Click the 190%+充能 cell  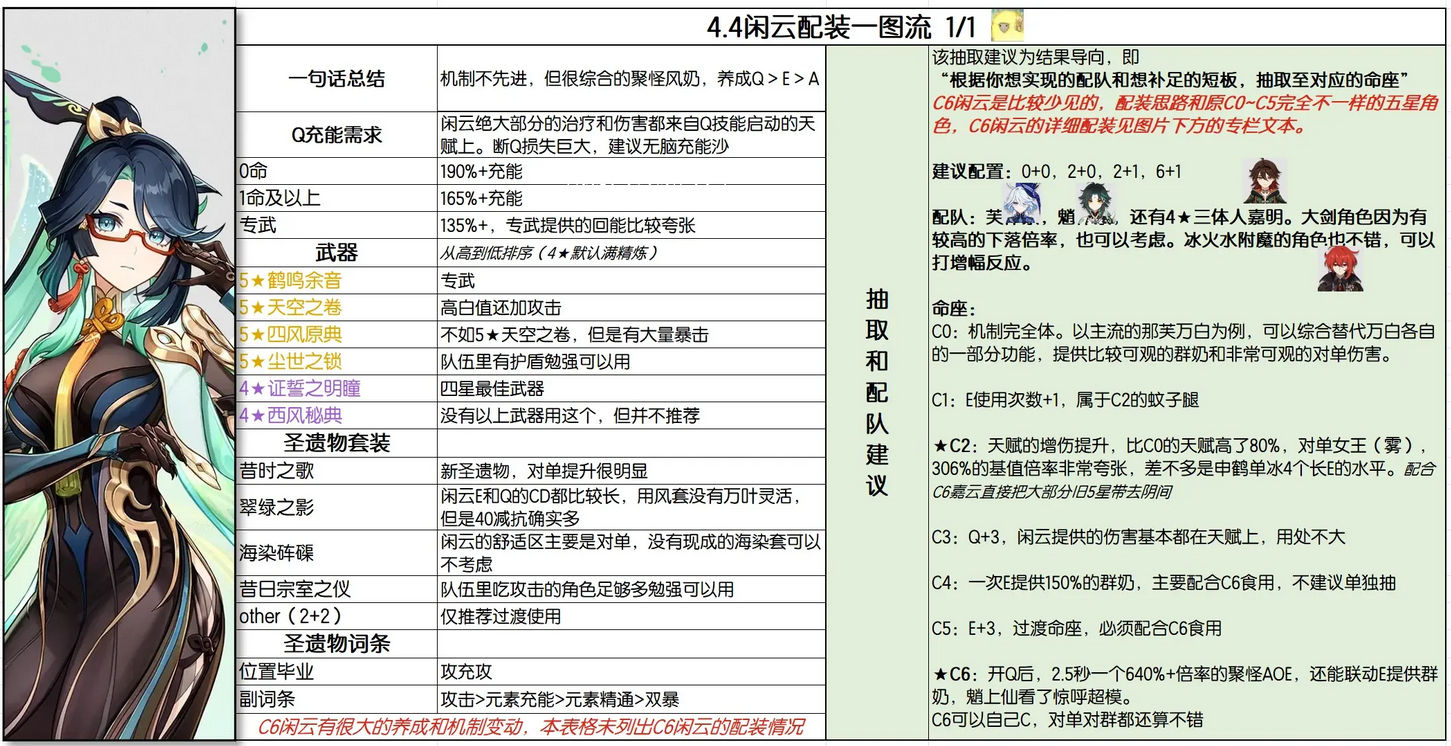tap(631, 171)
